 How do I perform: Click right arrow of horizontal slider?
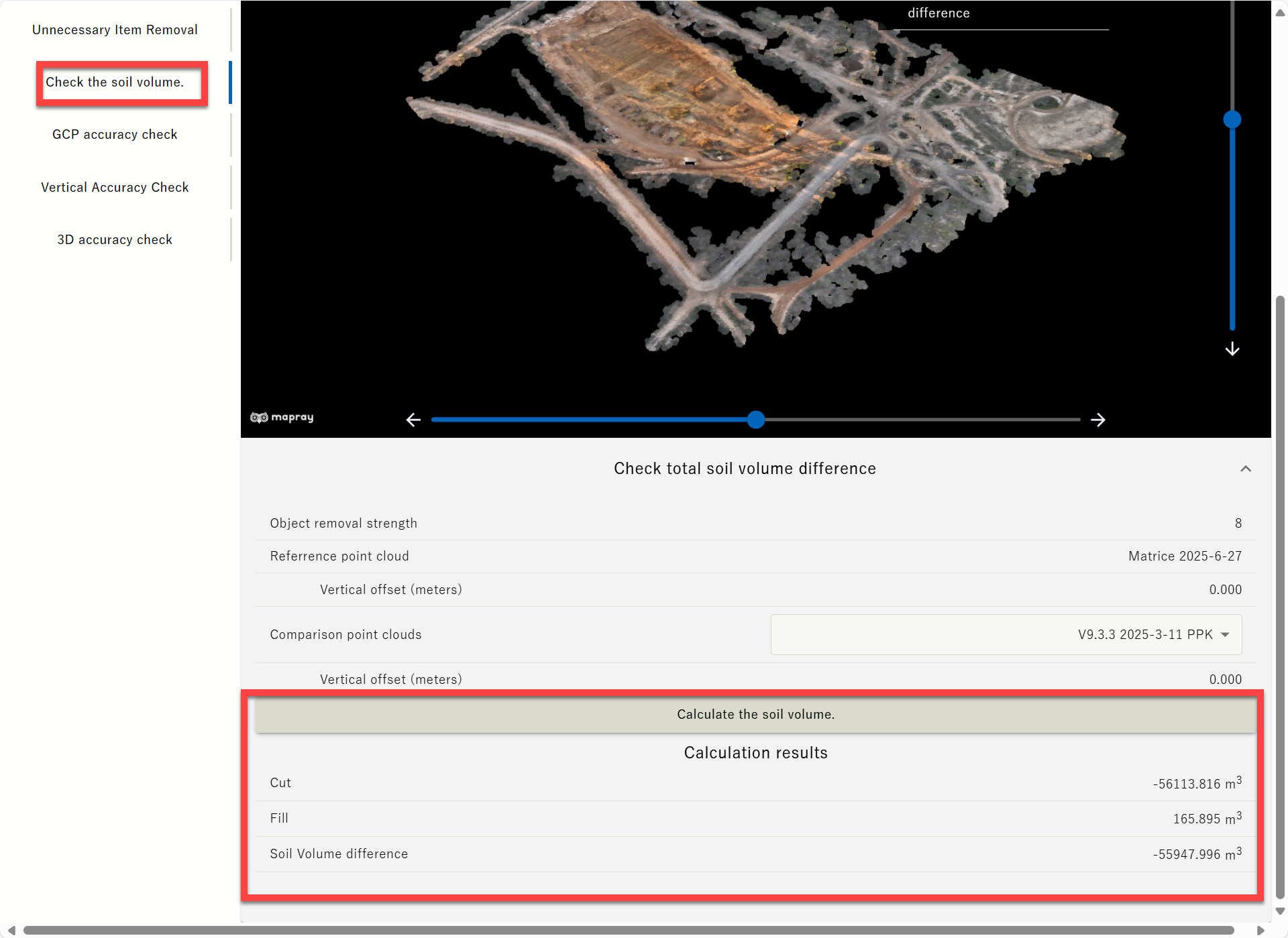(1098, 420)
